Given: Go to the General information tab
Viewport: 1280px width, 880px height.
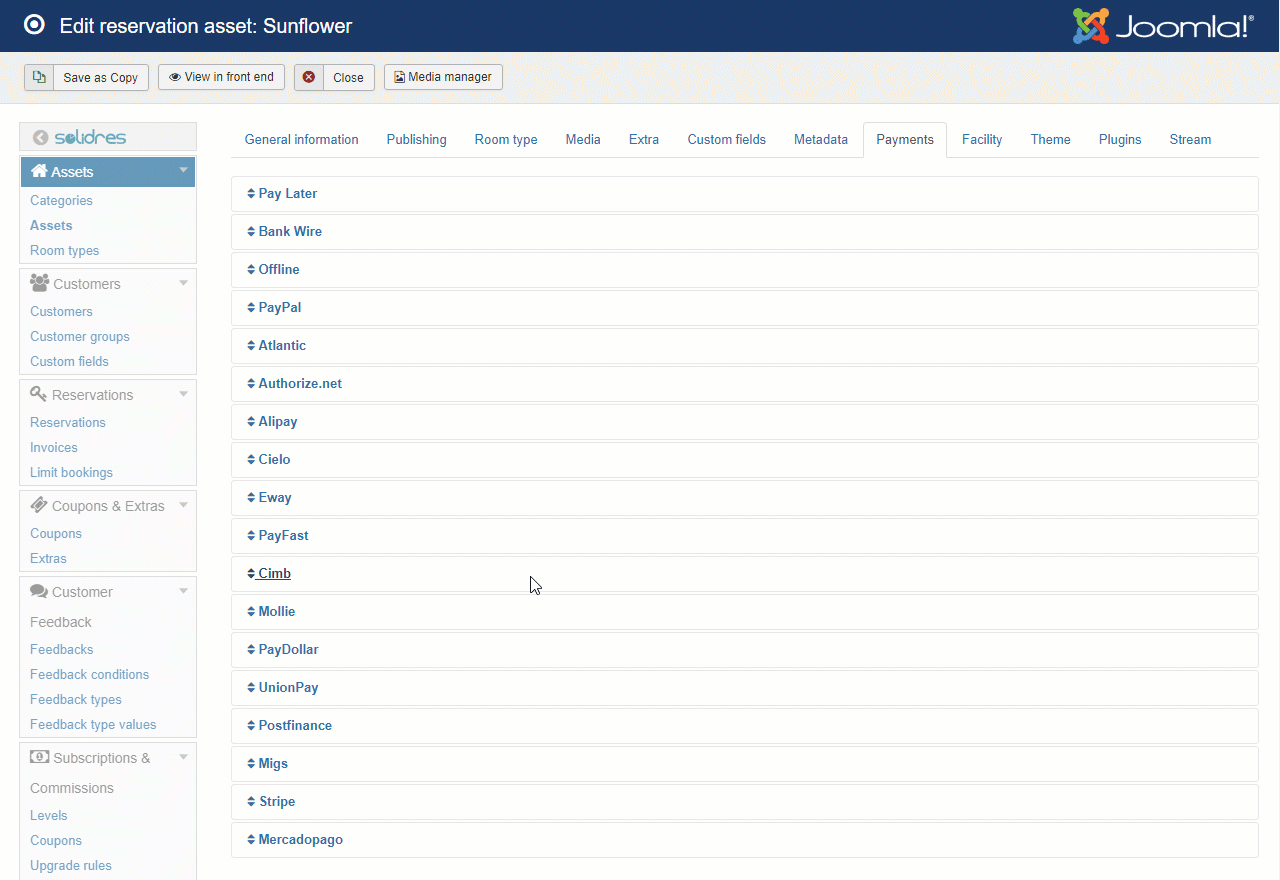Looking at the screenshot, I should (x=301, y=139).
